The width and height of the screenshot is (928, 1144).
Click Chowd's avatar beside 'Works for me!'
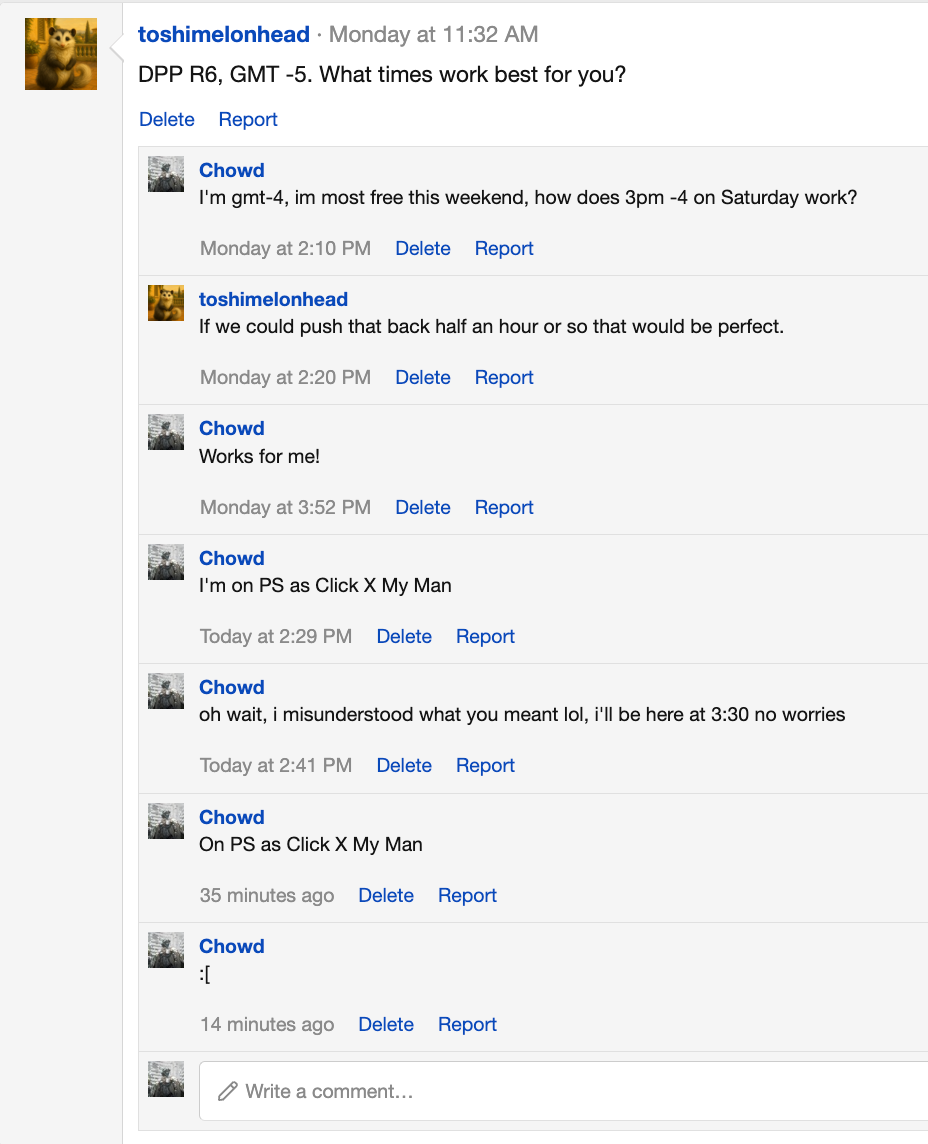click(166, 432)
